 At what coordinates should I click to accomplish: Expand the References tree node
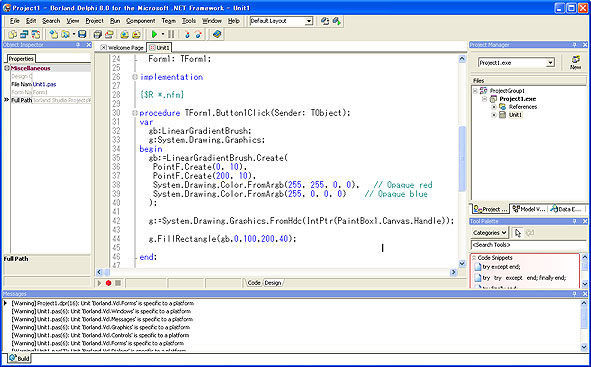493,107
